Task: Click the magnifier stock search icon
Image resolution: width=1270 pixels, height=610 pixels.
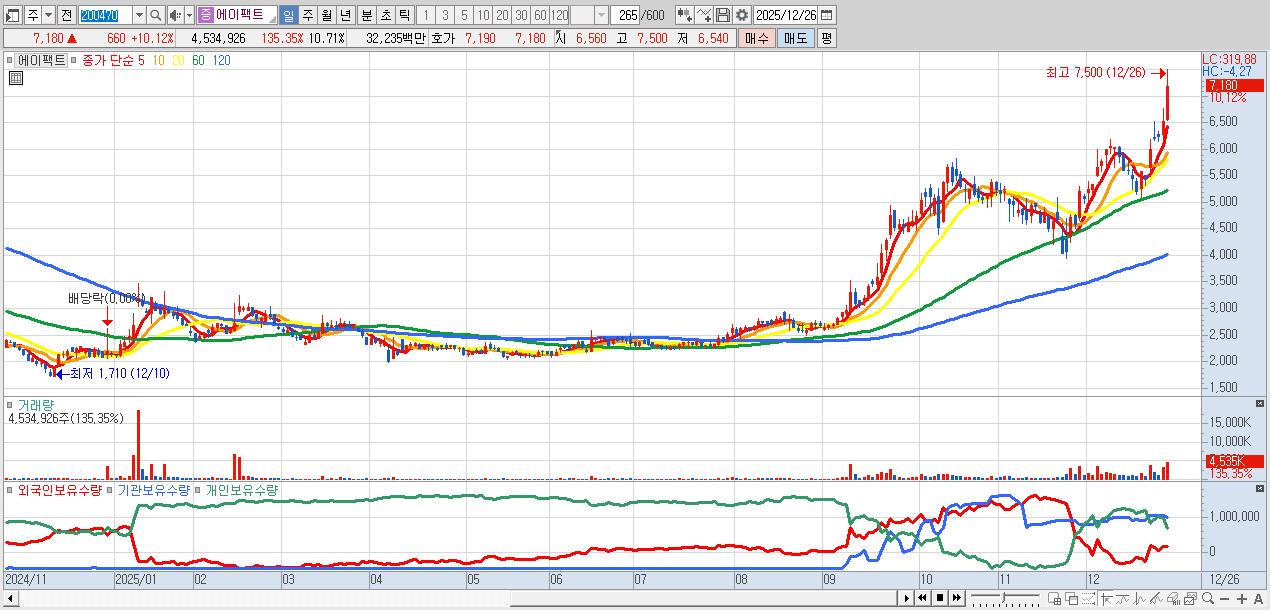Action: coord(155,15)
